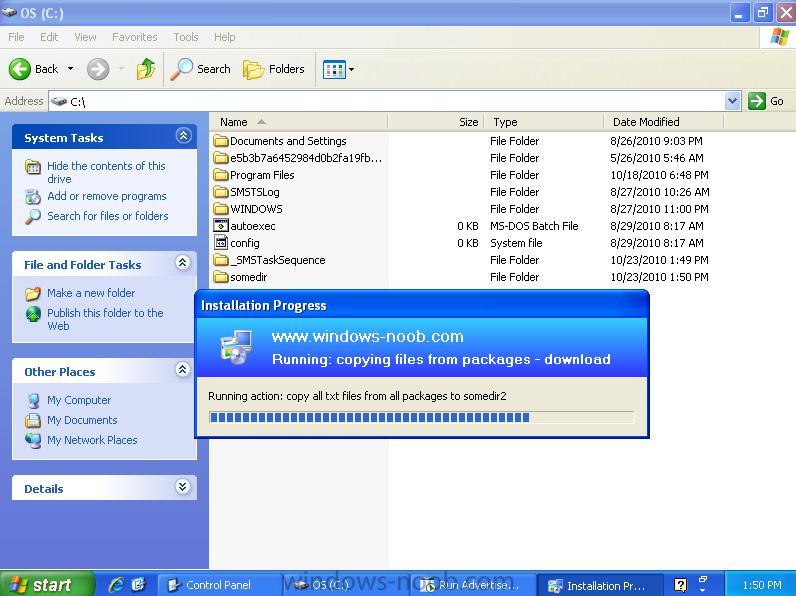Click the second quick launch browser icon
Screen dimensions: 796x596
(x=139, y=585)
